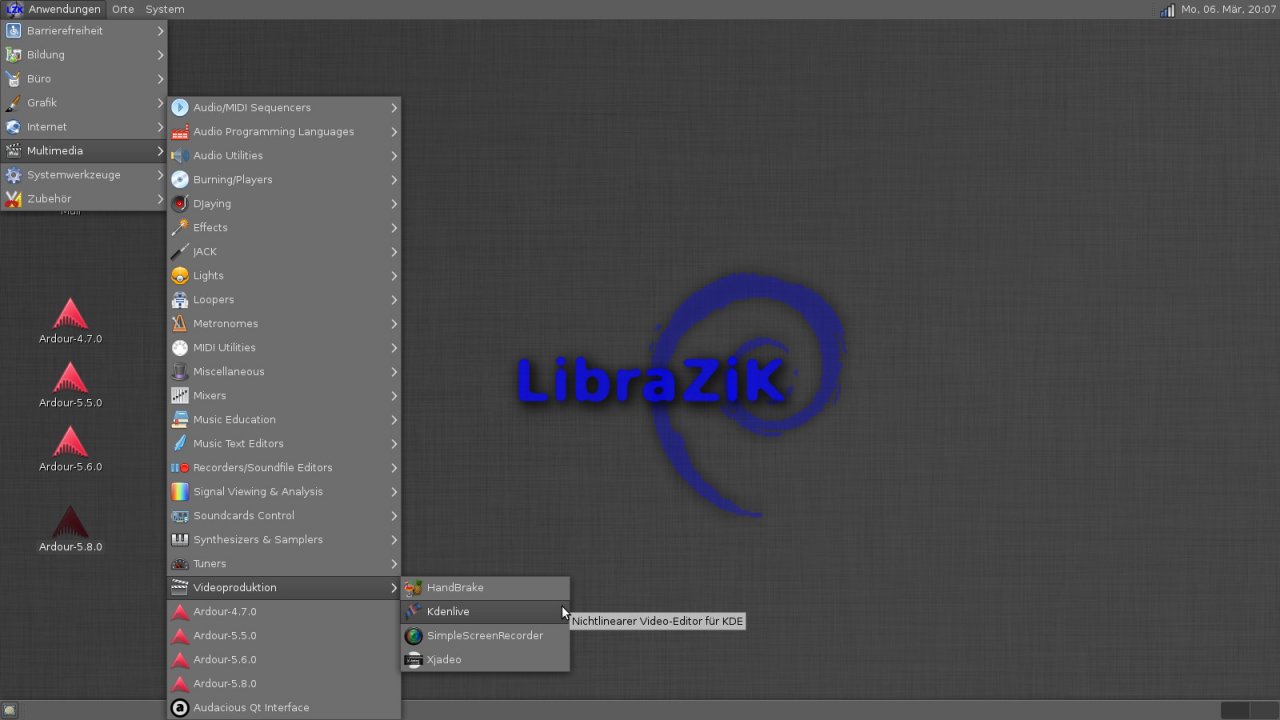Launch Ardour-5.5.0 from the Multimedia menu
Screen dimensions: 1280x720
coord(284,636)
